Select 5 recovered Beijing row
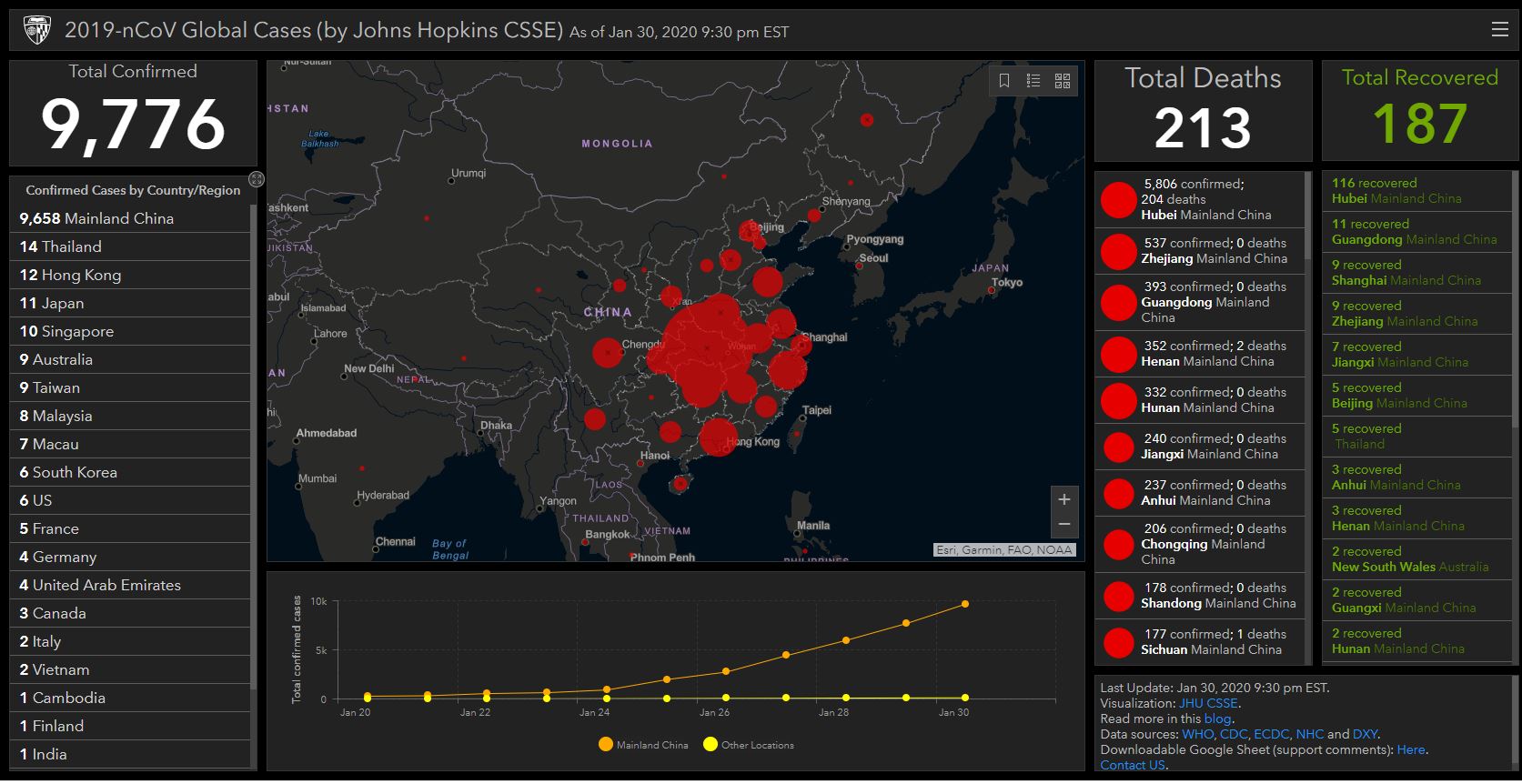Screen dimensions: 1522x784 tap(1416, 396)
